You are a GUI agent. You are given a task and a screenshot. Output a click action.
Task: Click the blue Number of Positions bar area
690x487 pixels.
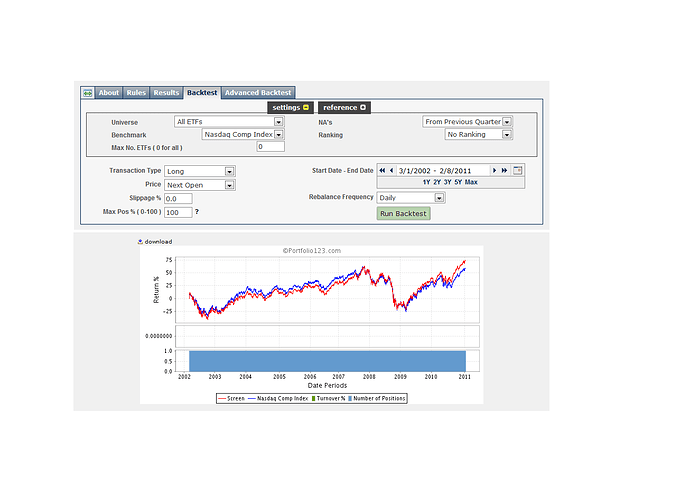click(x=327, y=361)
